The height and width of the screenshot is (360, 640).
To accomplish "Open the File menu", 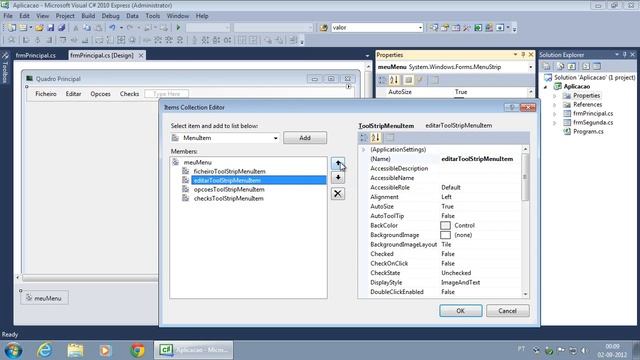I will [x=8, y=16].
